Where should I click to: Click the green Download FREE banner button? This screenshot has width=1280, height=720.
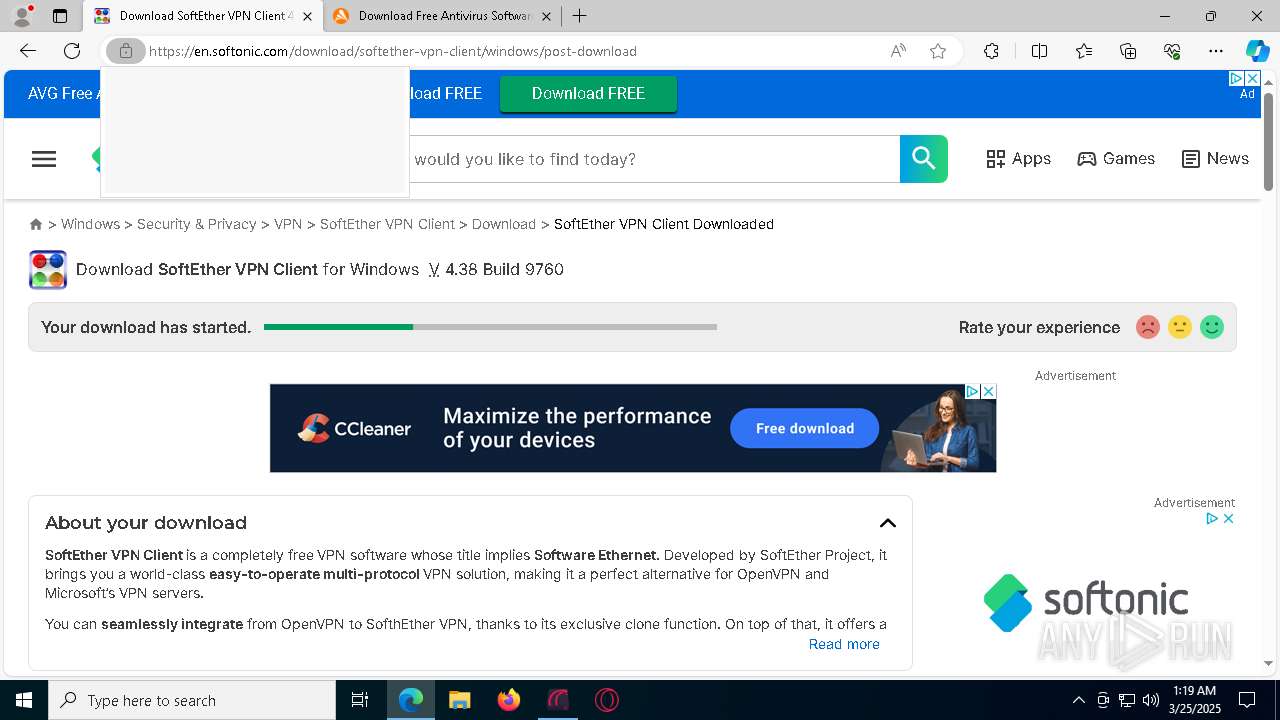click(588, 93)
